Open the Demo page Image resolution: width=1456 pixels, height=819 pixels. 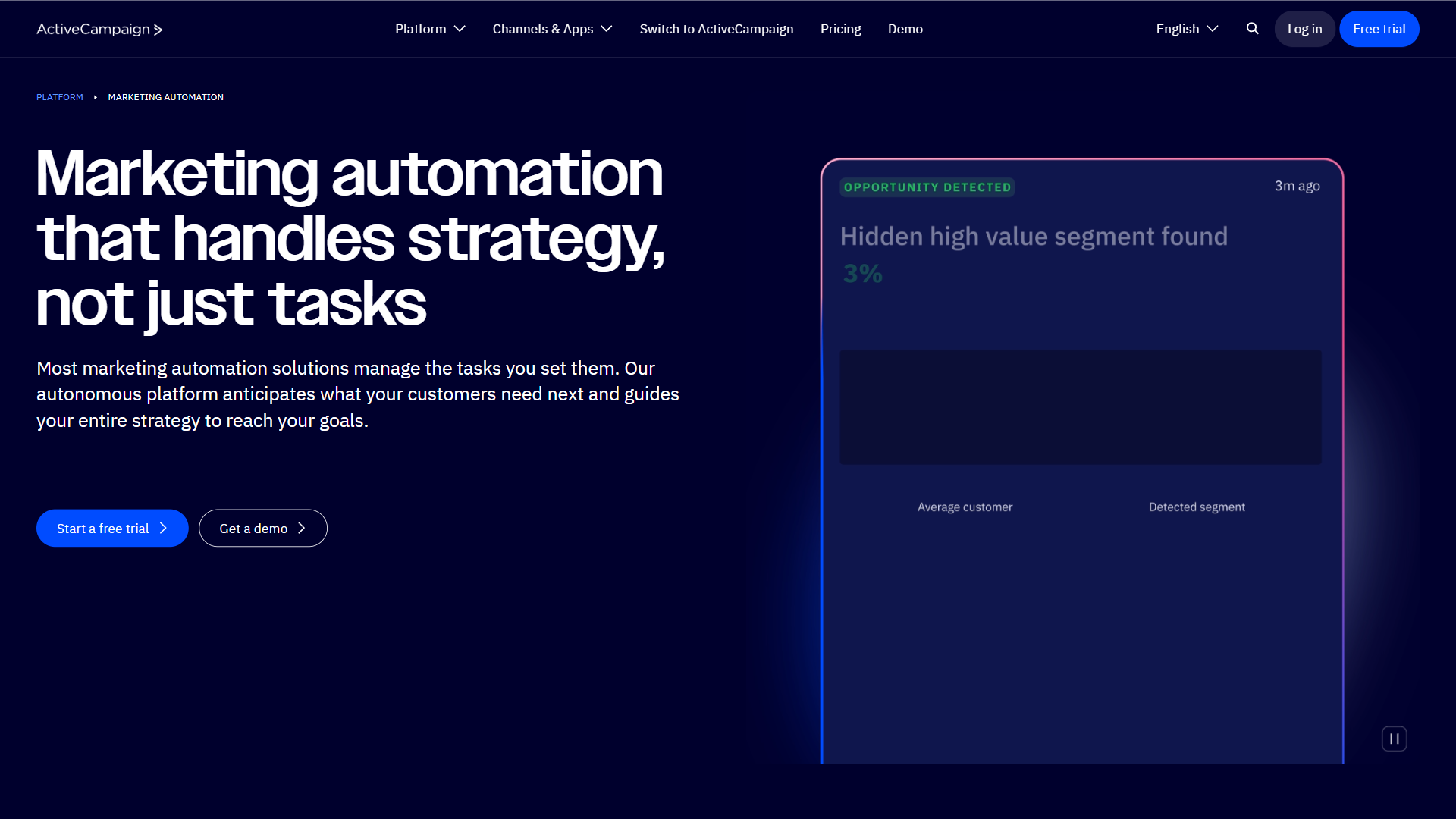click(905, 29)
